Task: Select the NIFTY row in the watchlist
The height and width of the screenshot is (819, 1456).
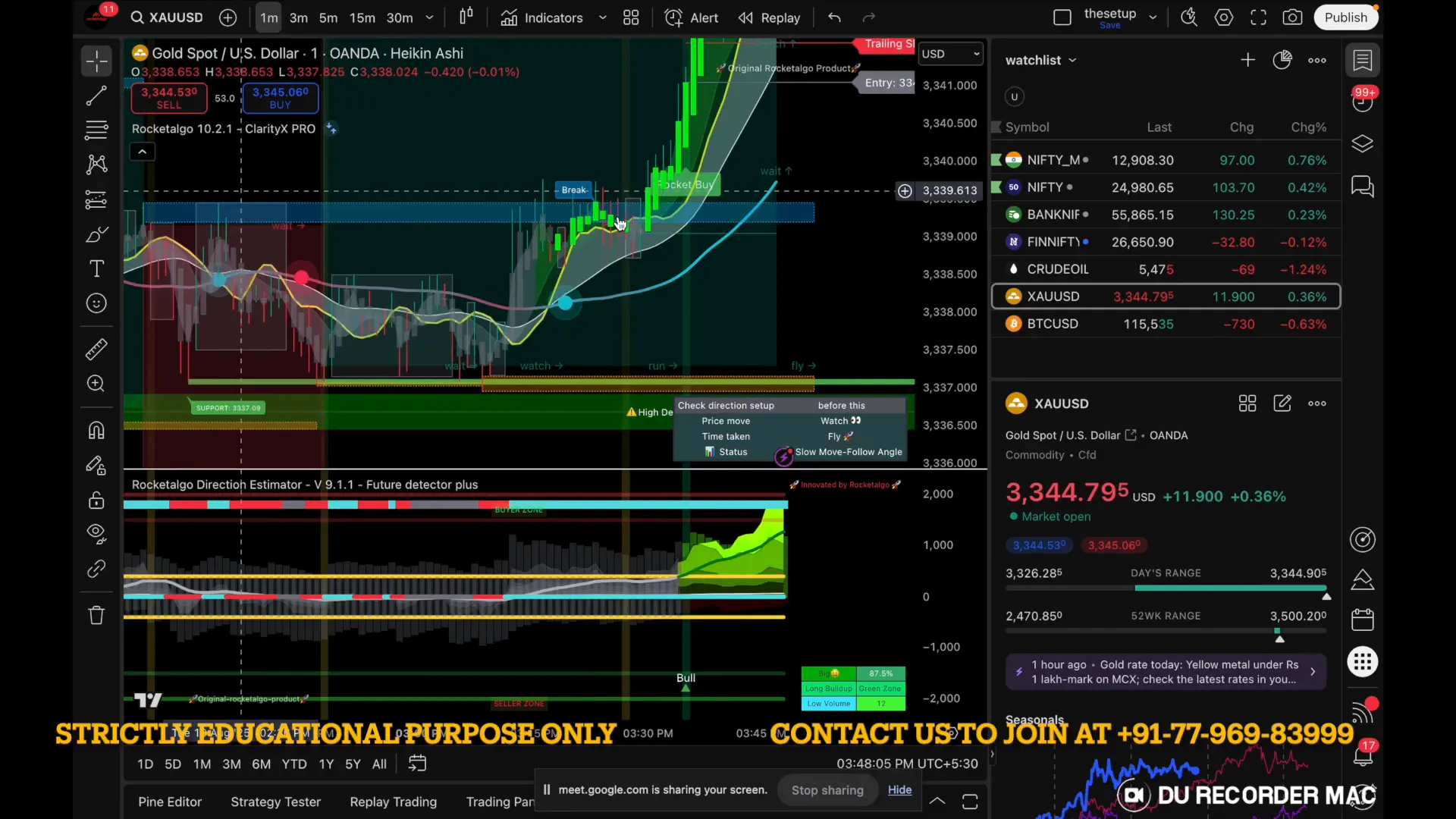Action: tap(1166, 187)
